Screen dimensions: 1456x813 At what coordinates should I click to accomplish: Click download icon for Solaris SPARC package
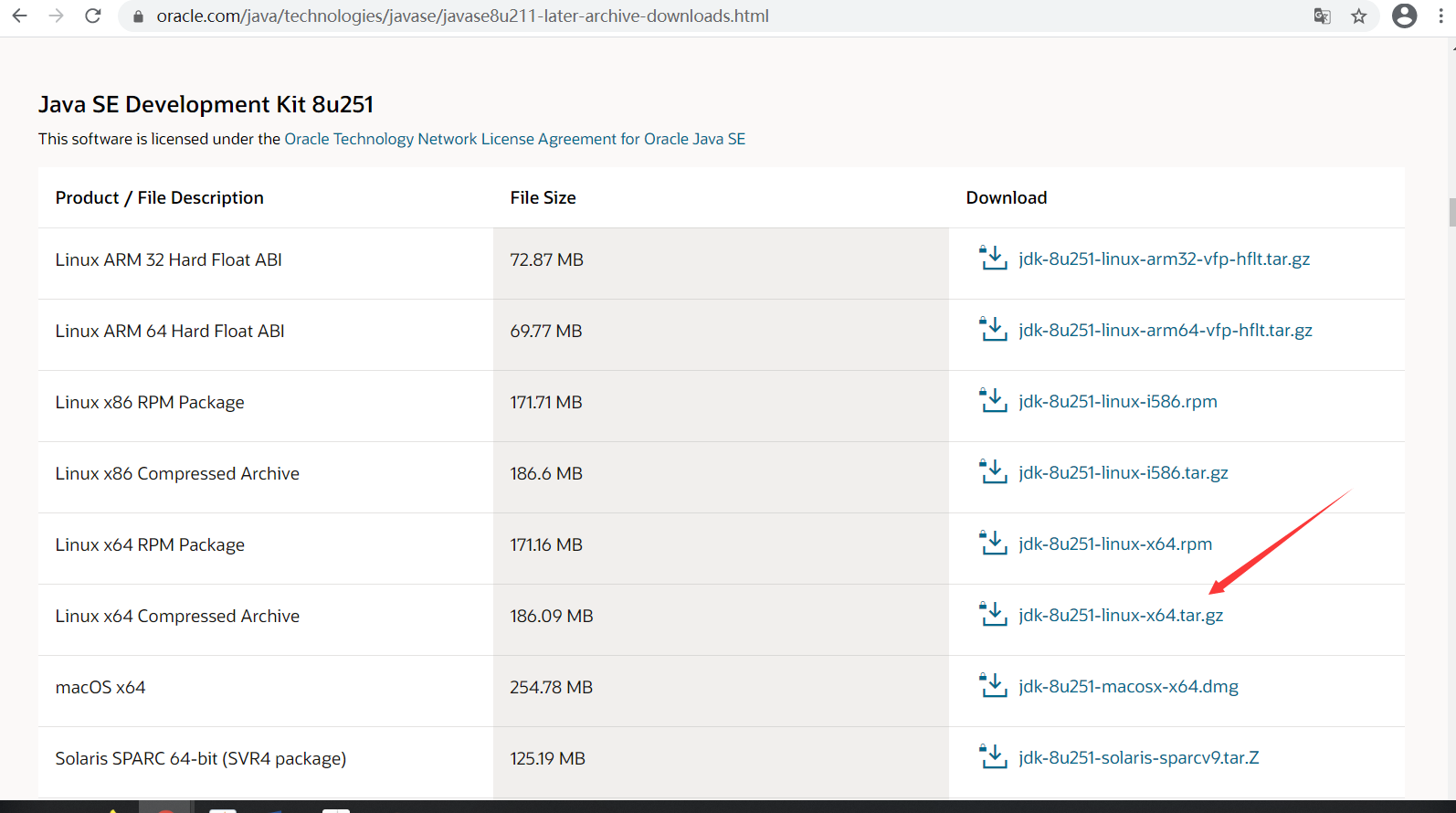pyautogui.click(x=993, y=757)
